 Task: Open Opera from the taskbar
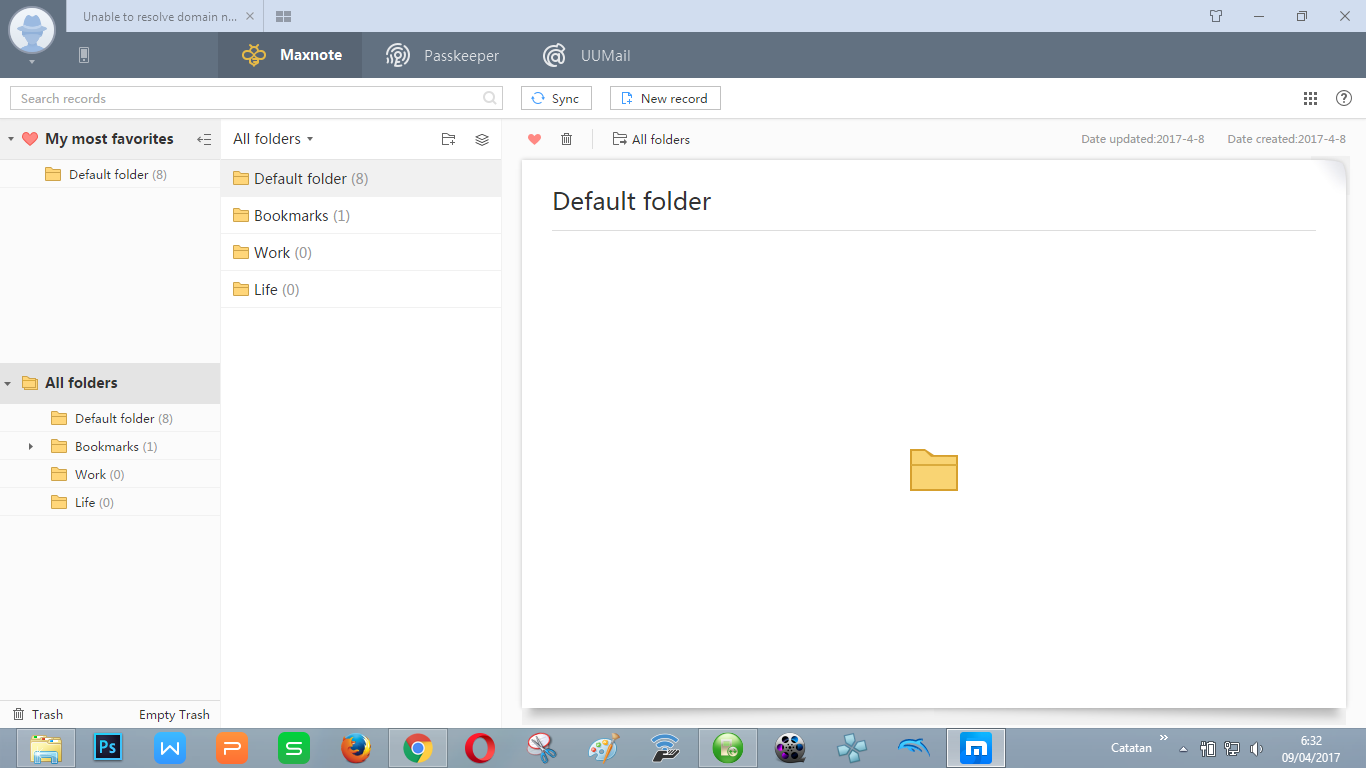(x=479, y=748)
